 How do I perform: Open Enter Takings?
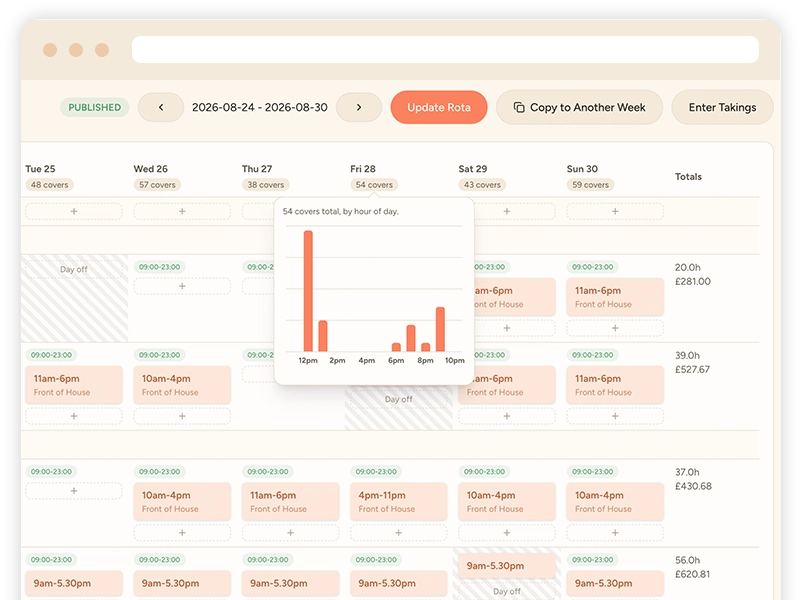[722, 107]
